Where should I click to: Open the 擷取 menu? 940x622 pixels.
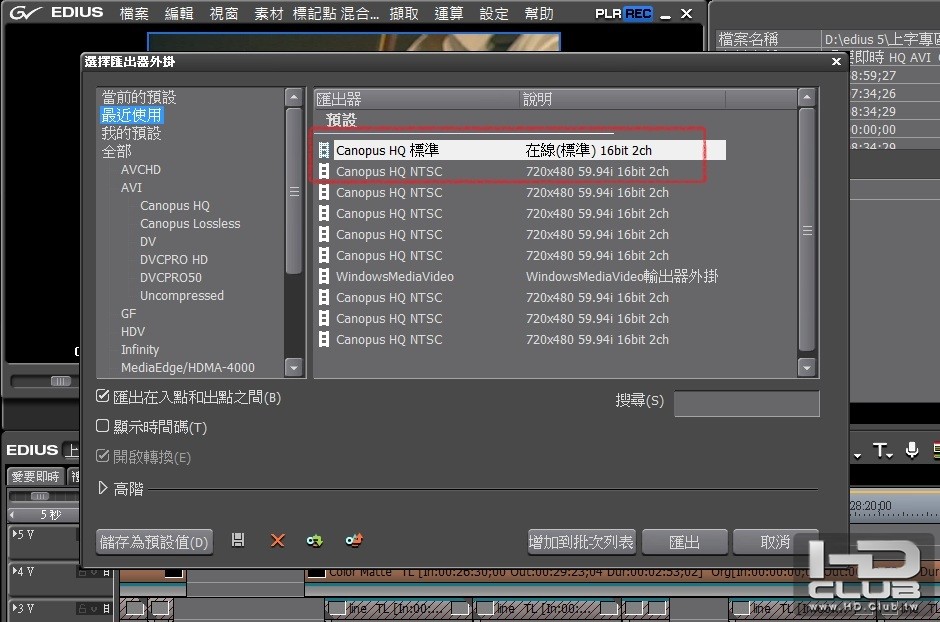404,13
